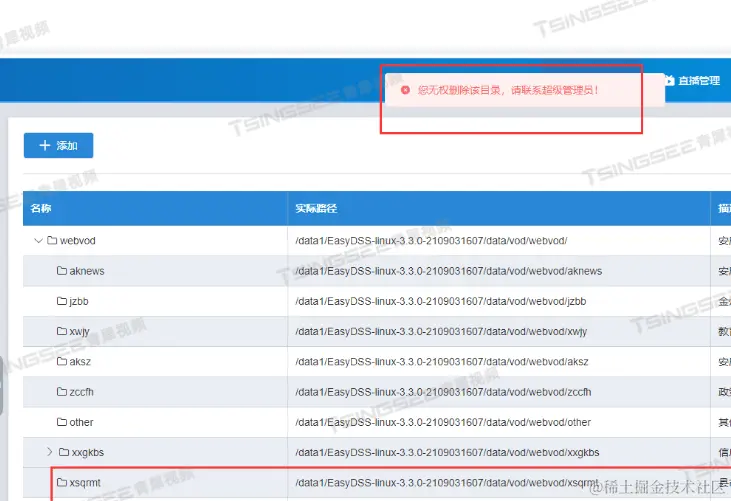The image size is (731, 501).
Task: Click path ending webvod/jzbb
Action: 441,302
